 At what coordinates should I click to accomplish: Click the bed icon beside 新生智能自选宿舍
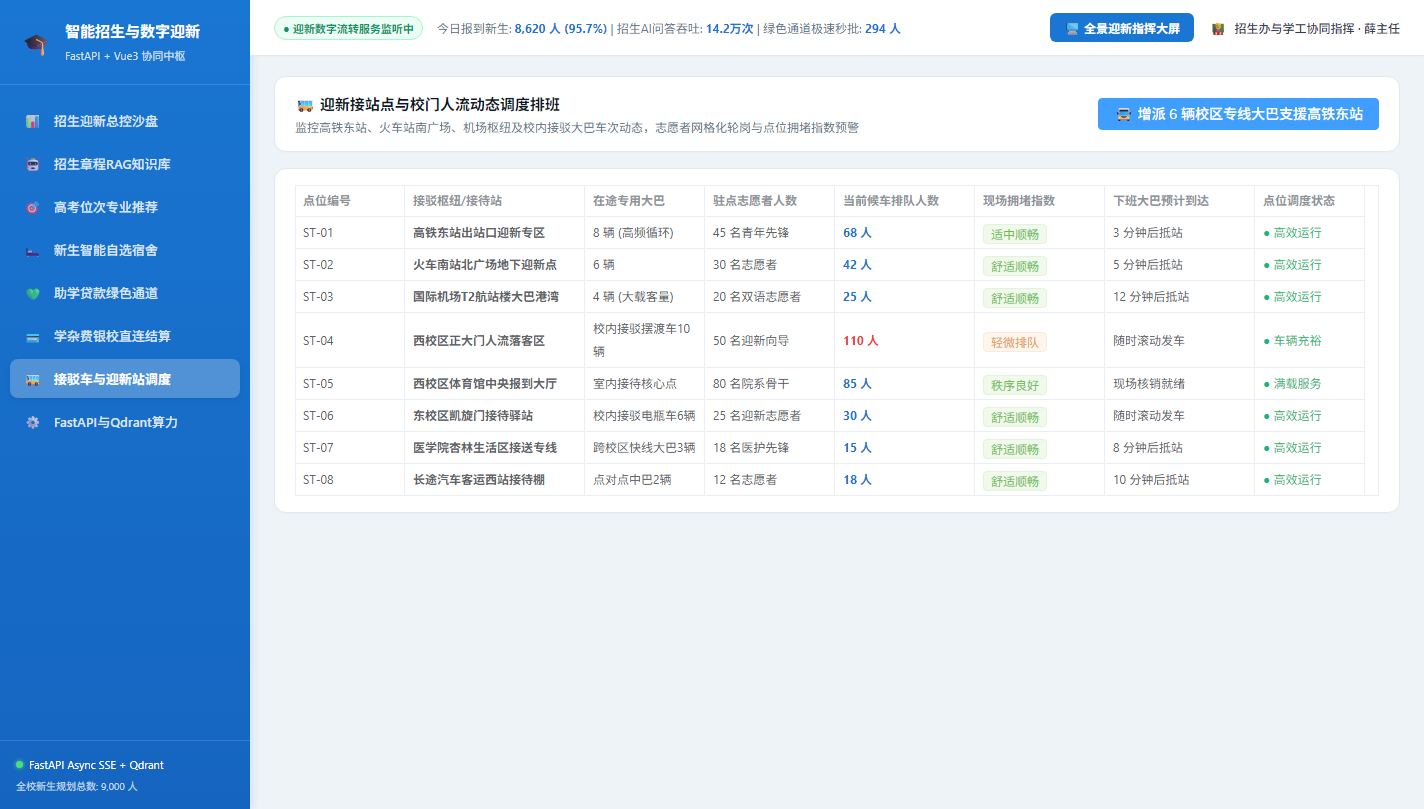pos(33,250)
